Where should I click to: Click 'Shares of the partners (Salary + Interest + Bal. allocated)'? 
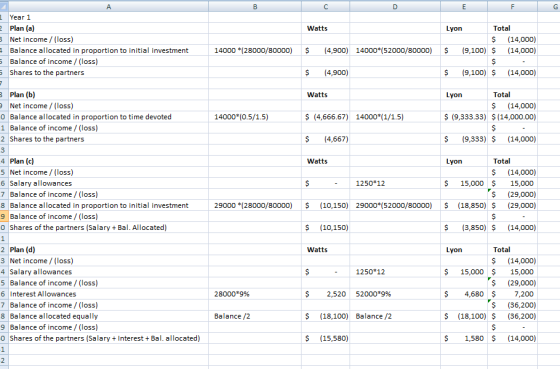click(105, 338)
